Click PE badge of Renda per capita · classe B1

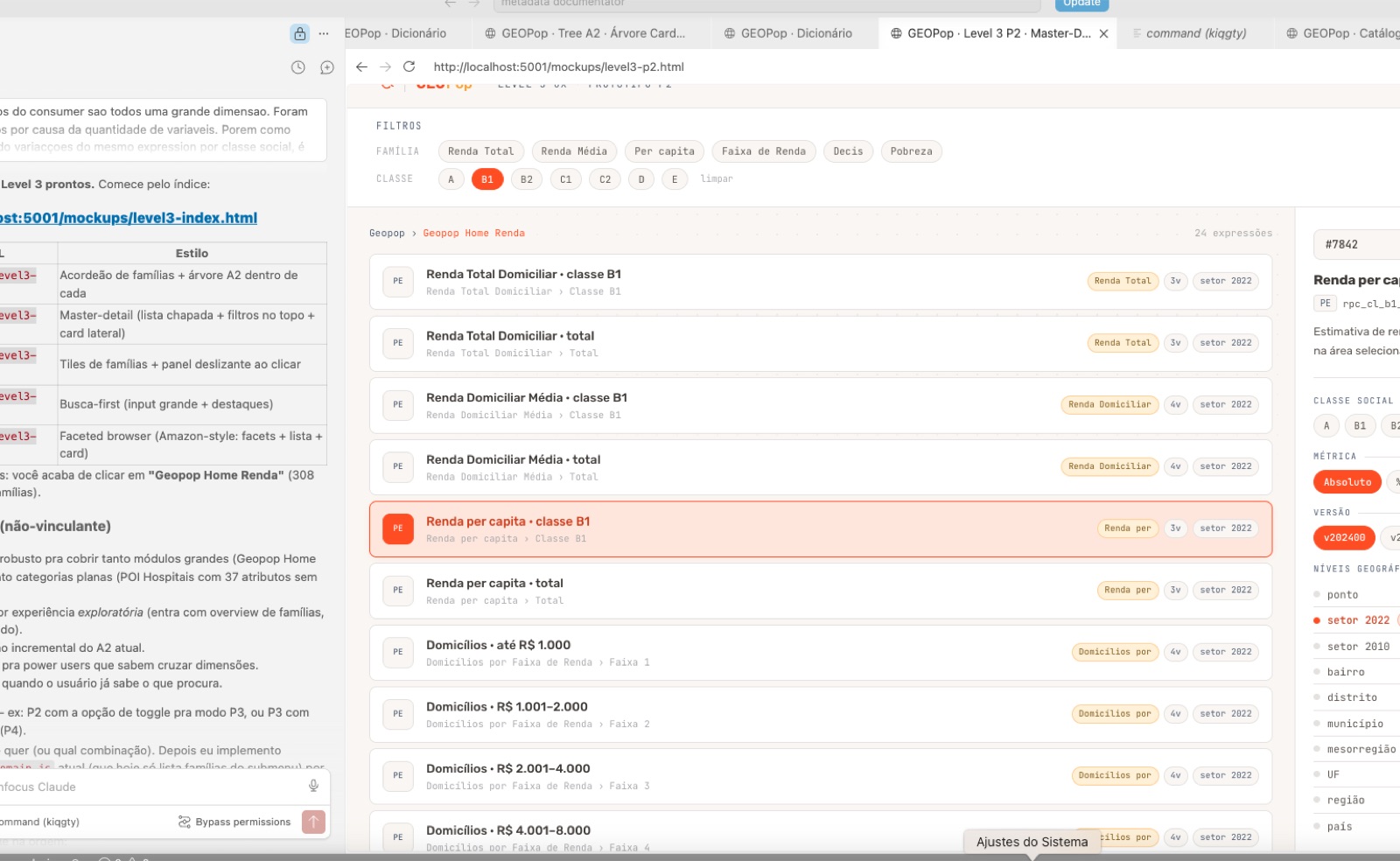click(398, 528)
